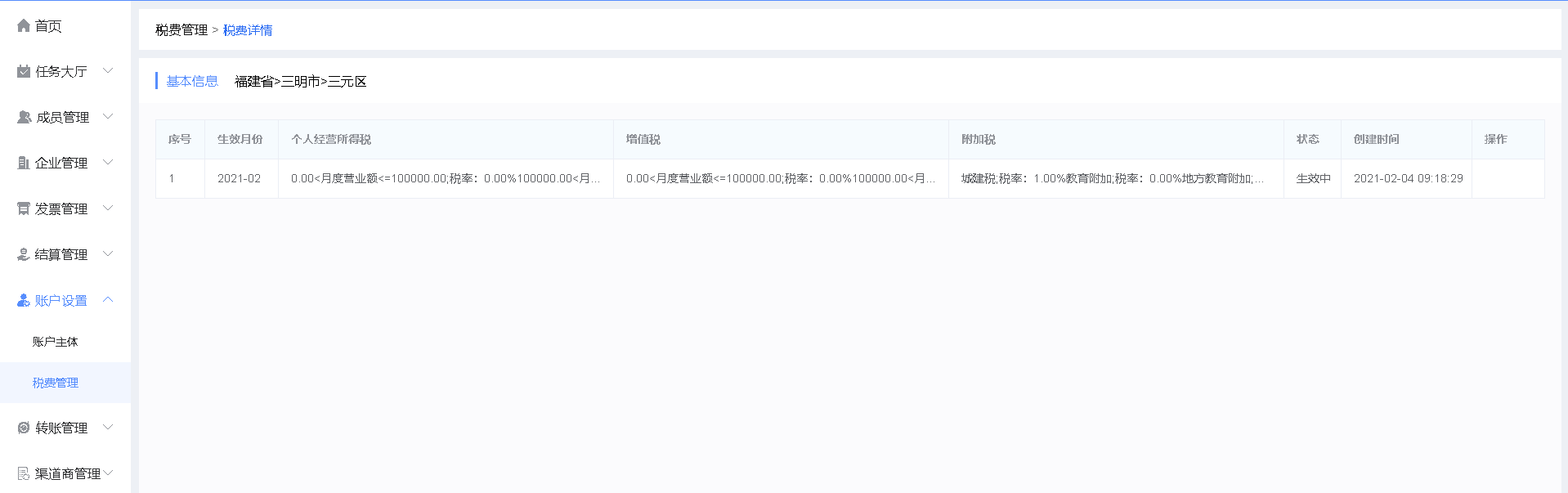The width and height of the screenshot is (1568, 493).
Task: Open the 账户主体 submenu item
Action: pyautogui.click(x=56, y=342)
